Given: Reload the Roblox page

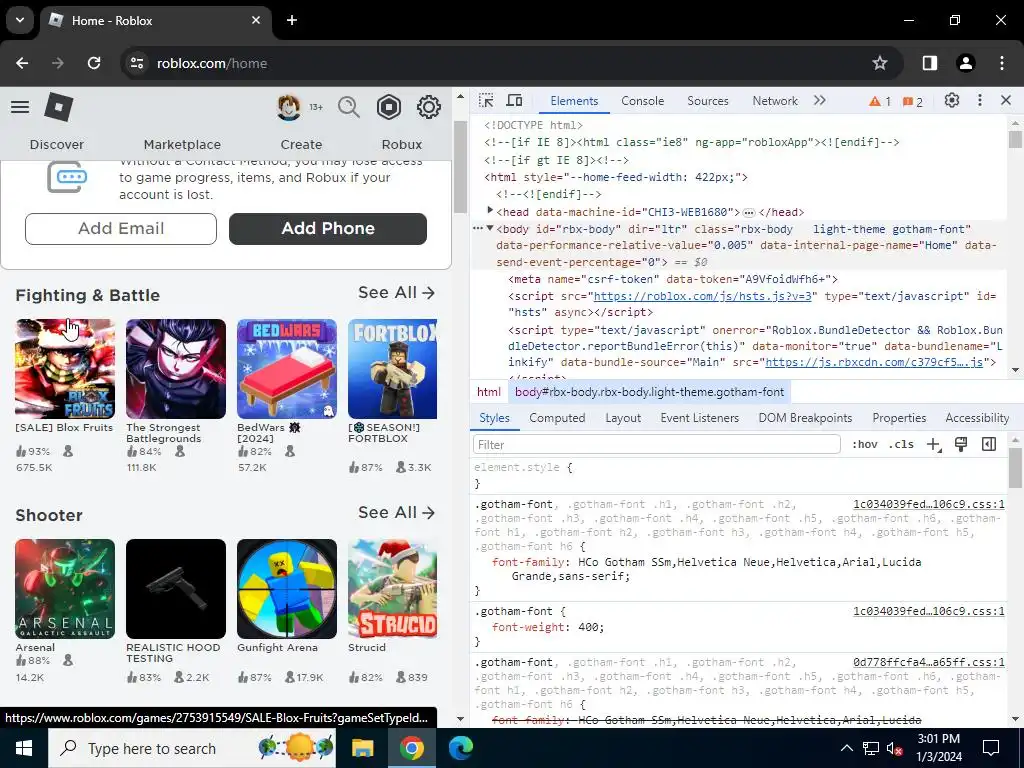Looking at the screenshot, I should click(94, 63).
